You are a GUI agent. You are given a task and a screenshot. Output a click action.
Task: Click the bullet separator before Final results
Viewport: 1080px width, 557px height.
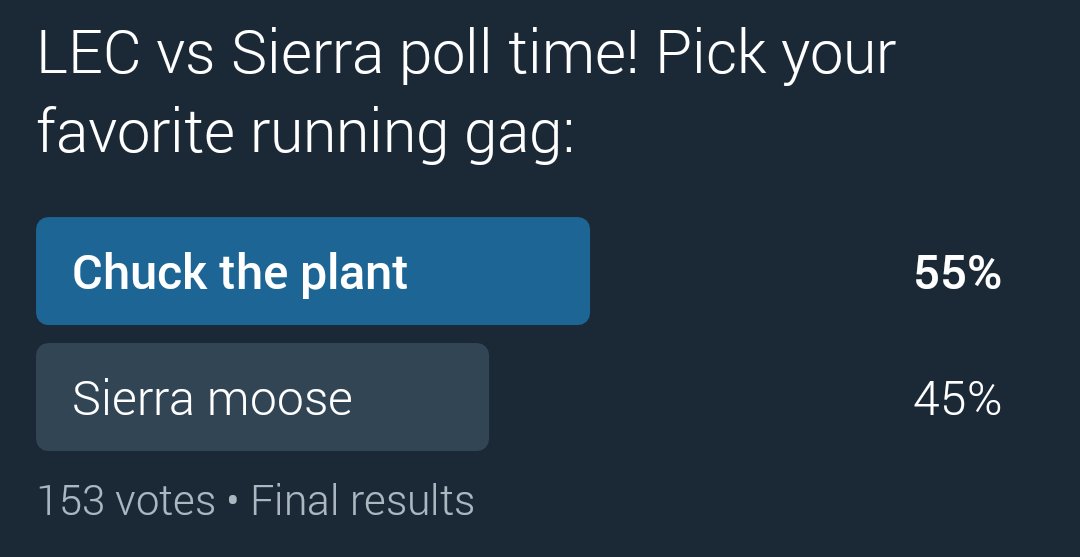tap(233, 502)
